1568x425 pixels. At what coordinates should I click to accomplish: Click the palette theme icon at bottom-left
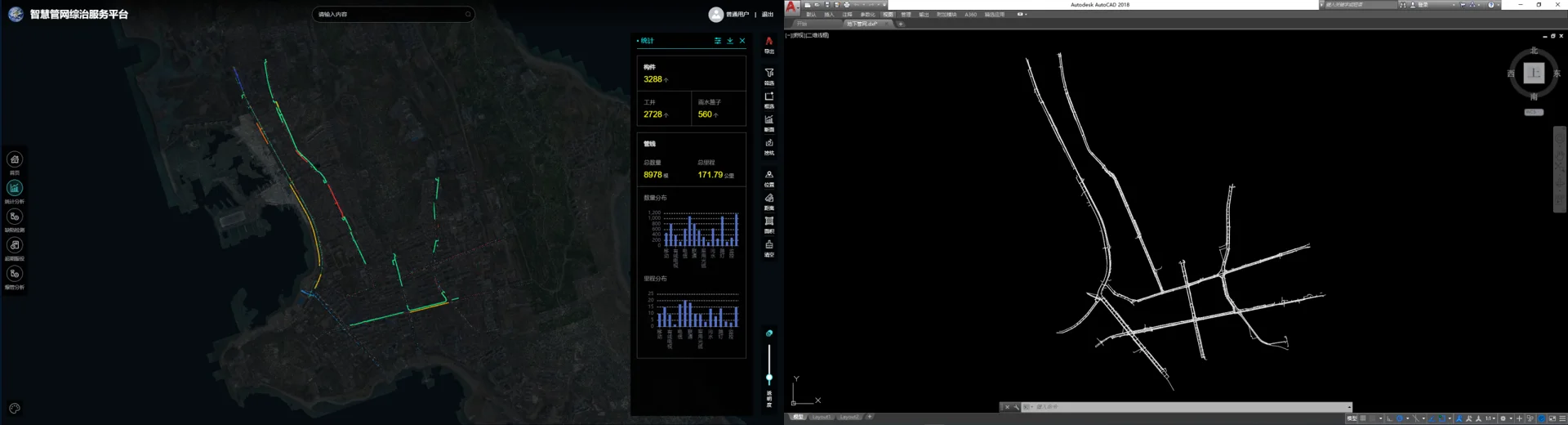(x=15, y=408)
